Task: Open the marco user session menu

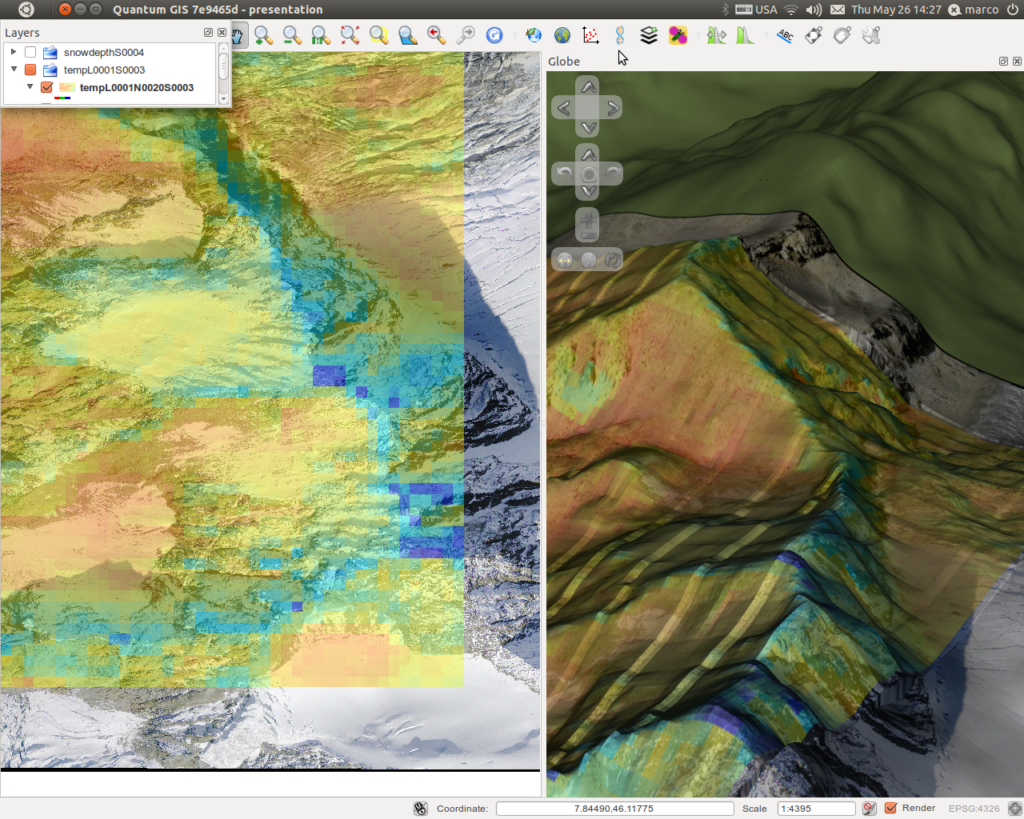Action: pyautogui.click(x=974, y=10)
